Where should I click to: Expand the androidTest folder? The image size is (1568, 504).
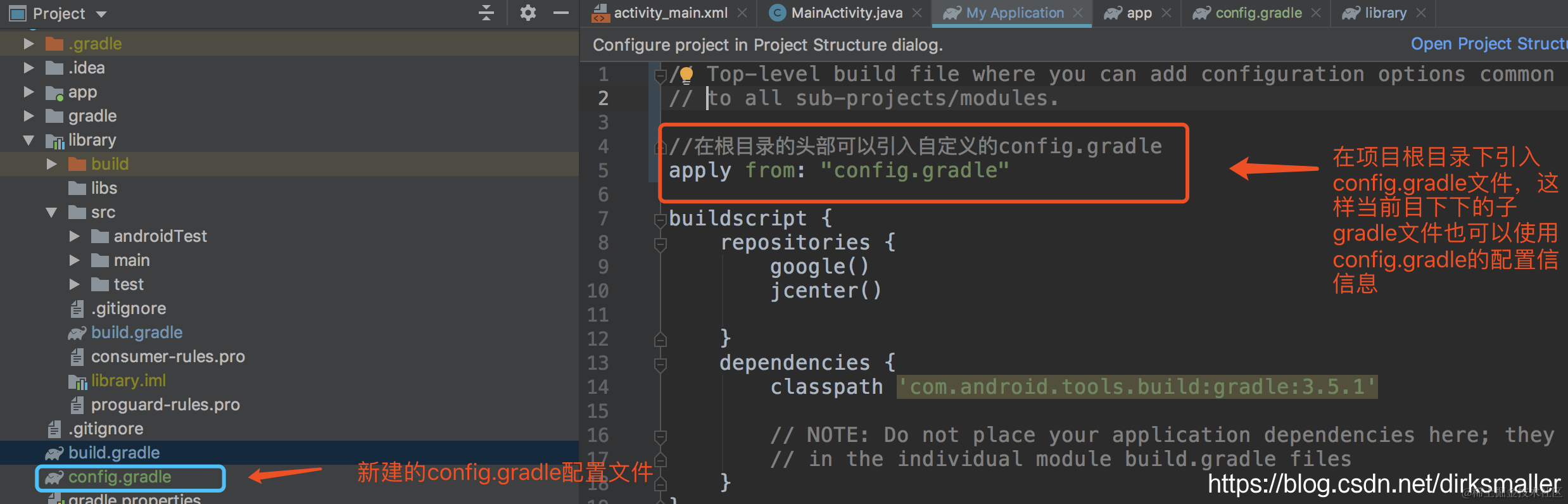pos(74,236)
